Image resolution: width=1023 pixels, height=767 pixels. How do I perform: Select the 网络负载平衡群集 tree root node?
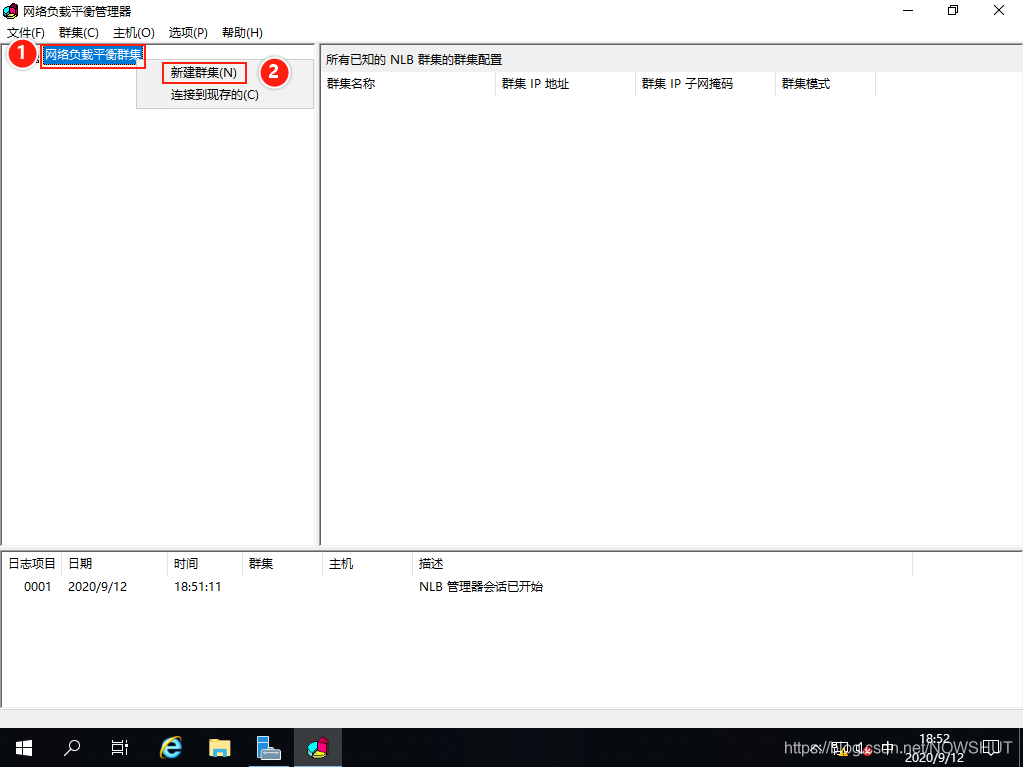click(92, 56)
